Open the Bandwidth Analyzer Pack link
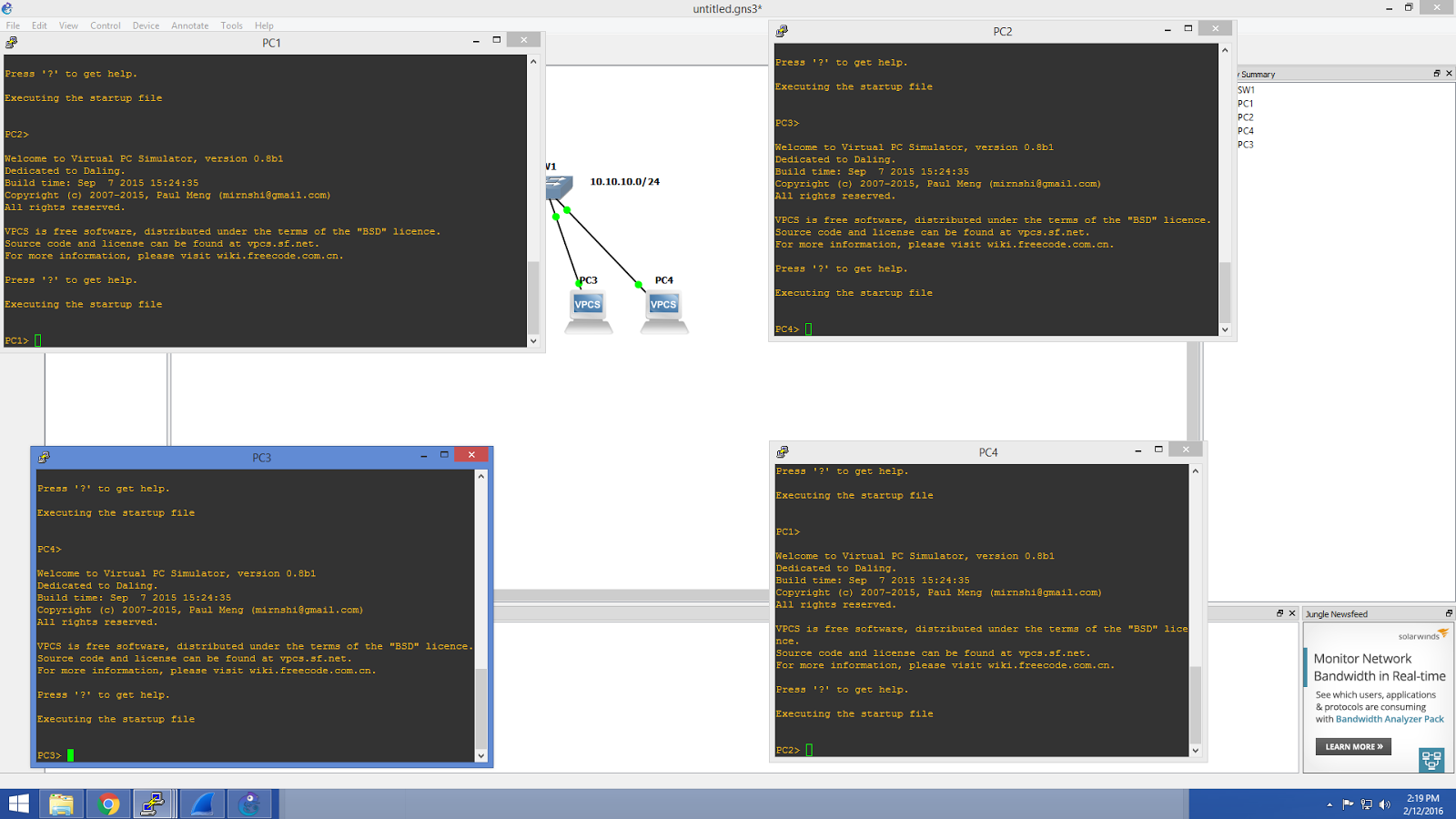The image size is (1456, 819). click(x=1390, y=719)
